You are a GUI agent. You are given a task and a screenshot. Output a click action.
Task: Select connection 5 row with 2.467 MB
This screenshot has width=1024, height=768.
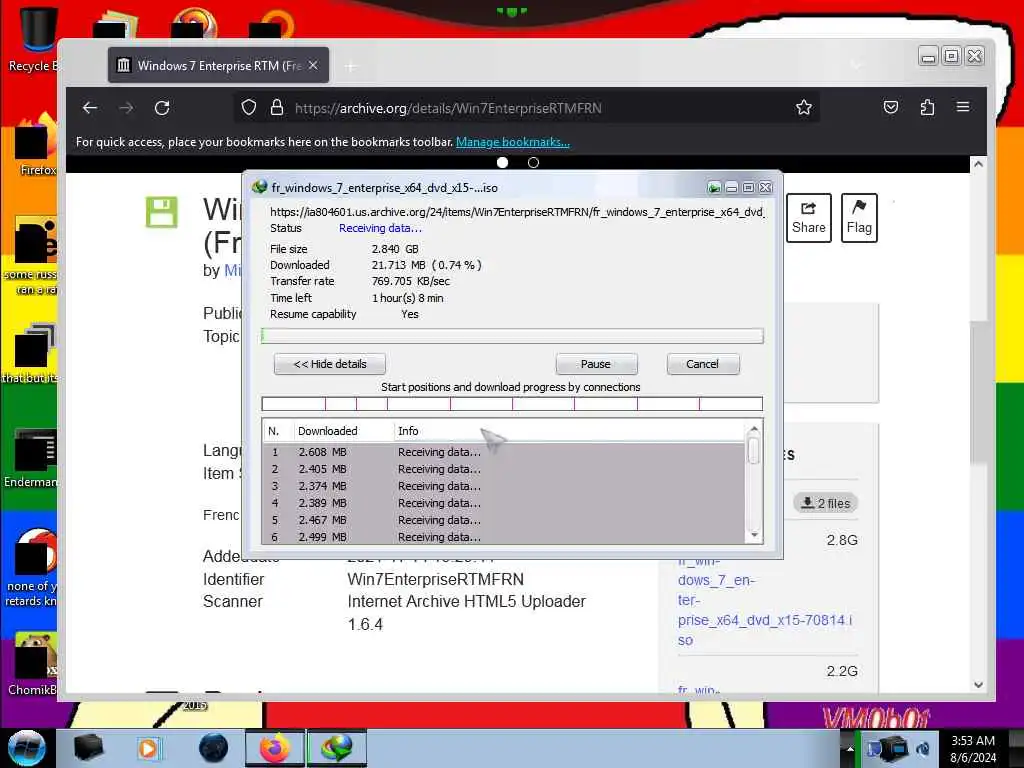coord(504,520)
